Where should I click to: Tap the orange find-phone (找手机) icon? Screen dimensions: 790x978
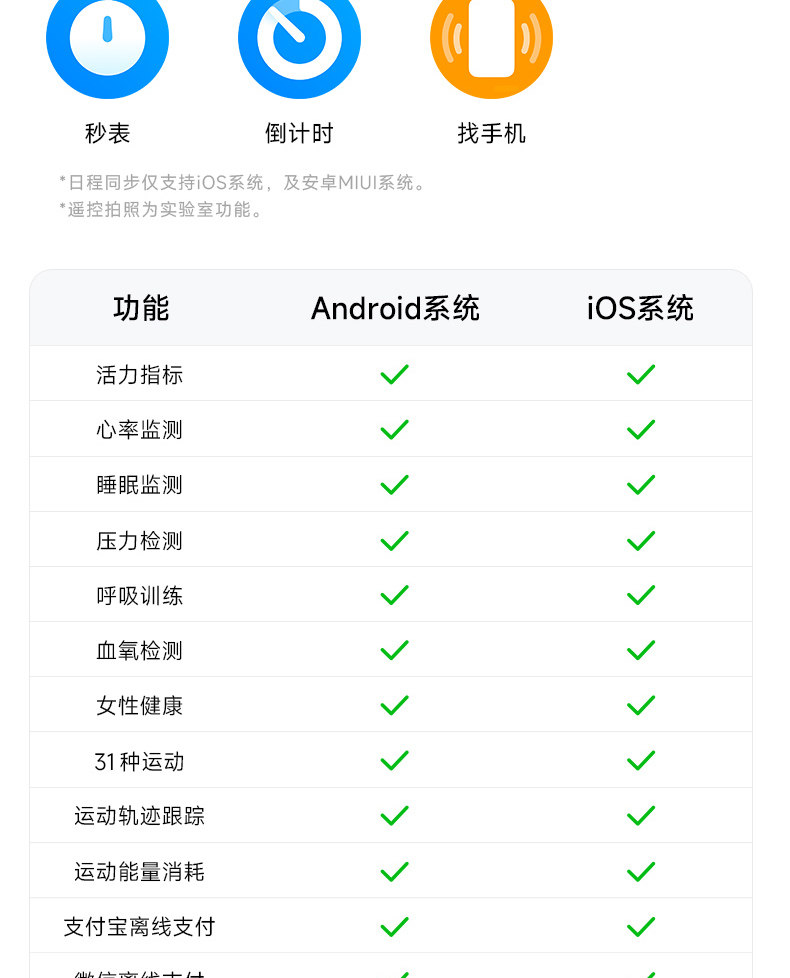tap(491, 40)
